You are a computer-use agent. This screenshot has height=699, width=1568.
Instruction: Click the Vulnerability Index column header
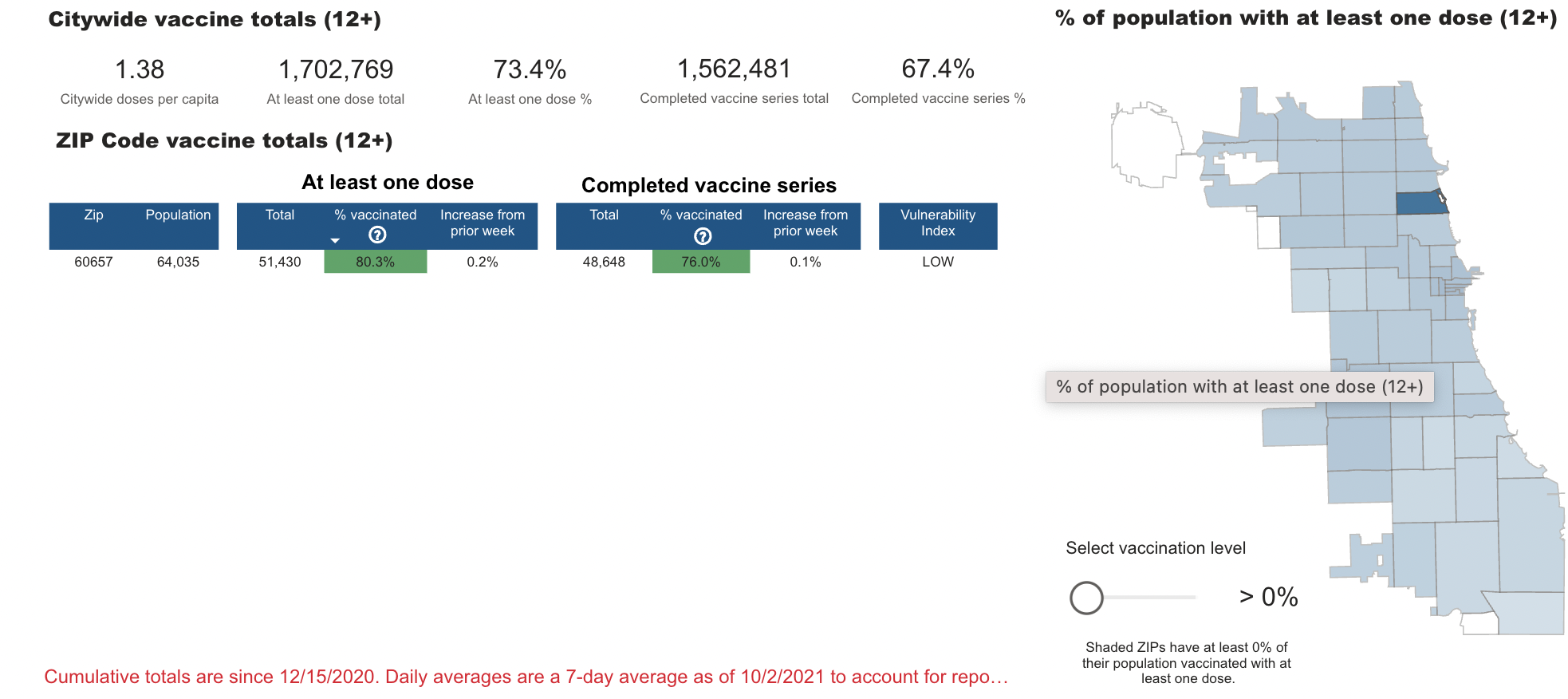point(937,223)
